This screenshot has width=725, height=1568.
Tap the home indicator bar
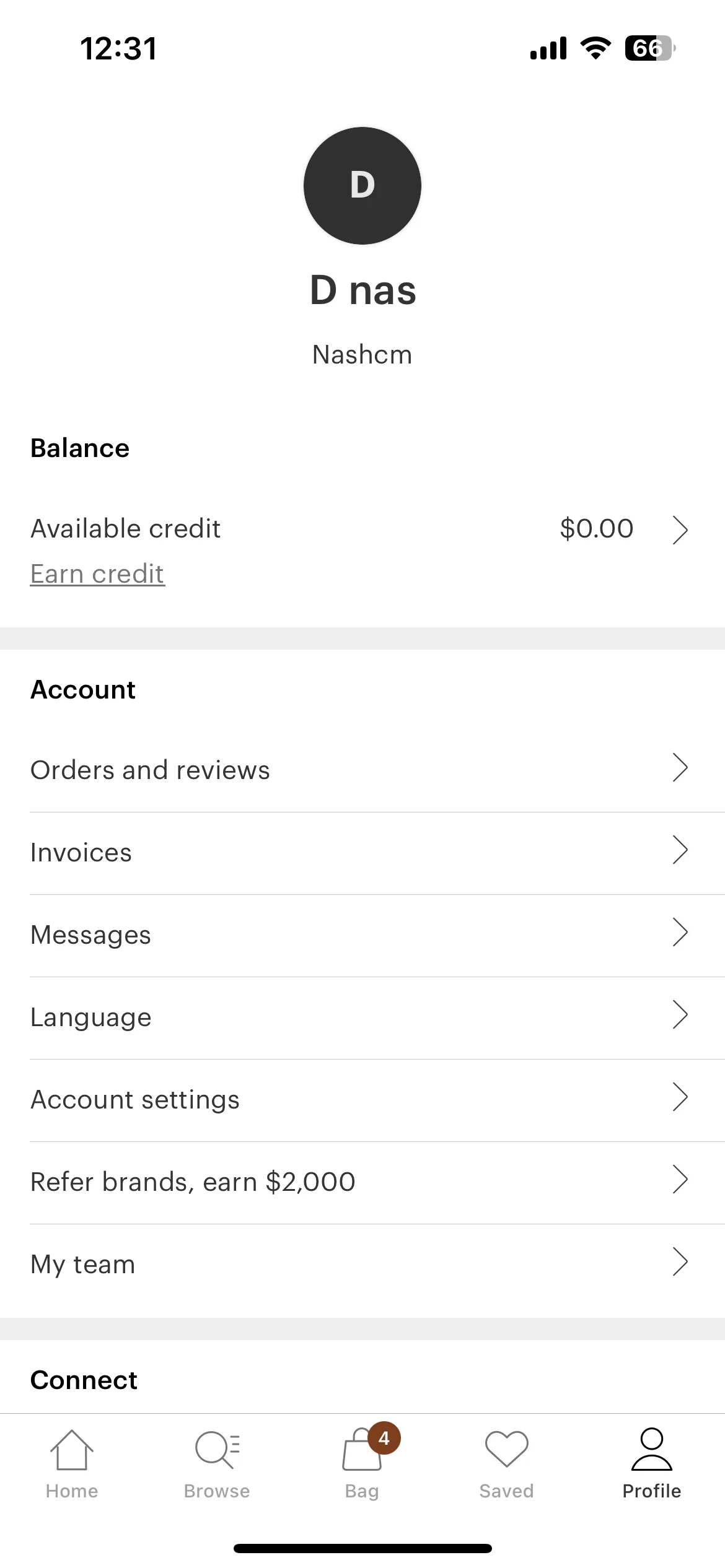click(362, 1548)
